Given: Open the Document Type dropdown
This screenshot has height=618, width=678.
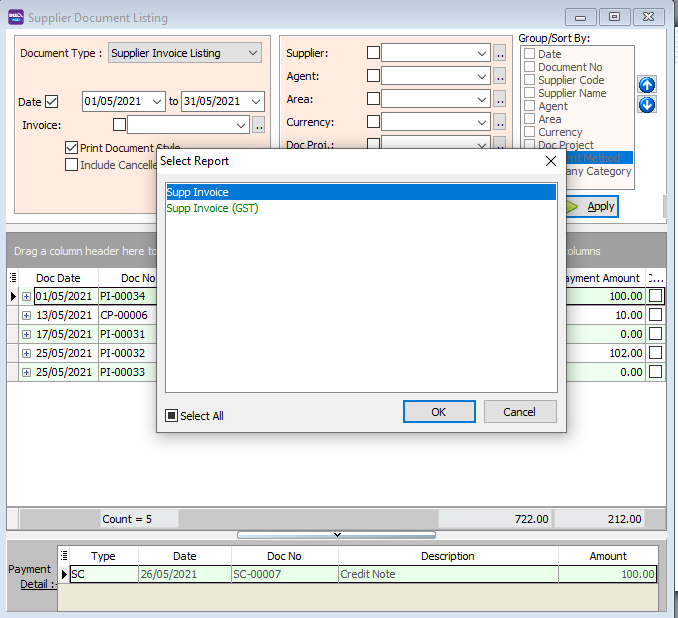Looking at the screenshot, I should (x=252, y=53).
